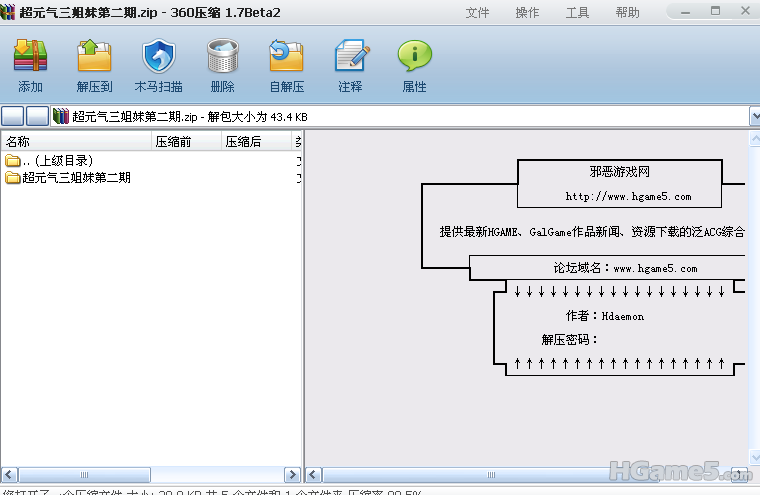Click the 解压到 (Extract to) icon
The width and height of the screenshot is (760, 495).
[x=94, y=65]
